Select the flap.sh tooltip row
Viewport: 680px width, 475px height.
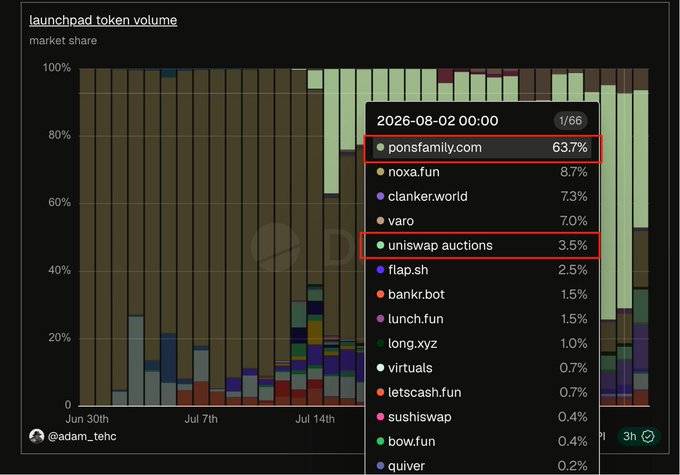[482, 270]
